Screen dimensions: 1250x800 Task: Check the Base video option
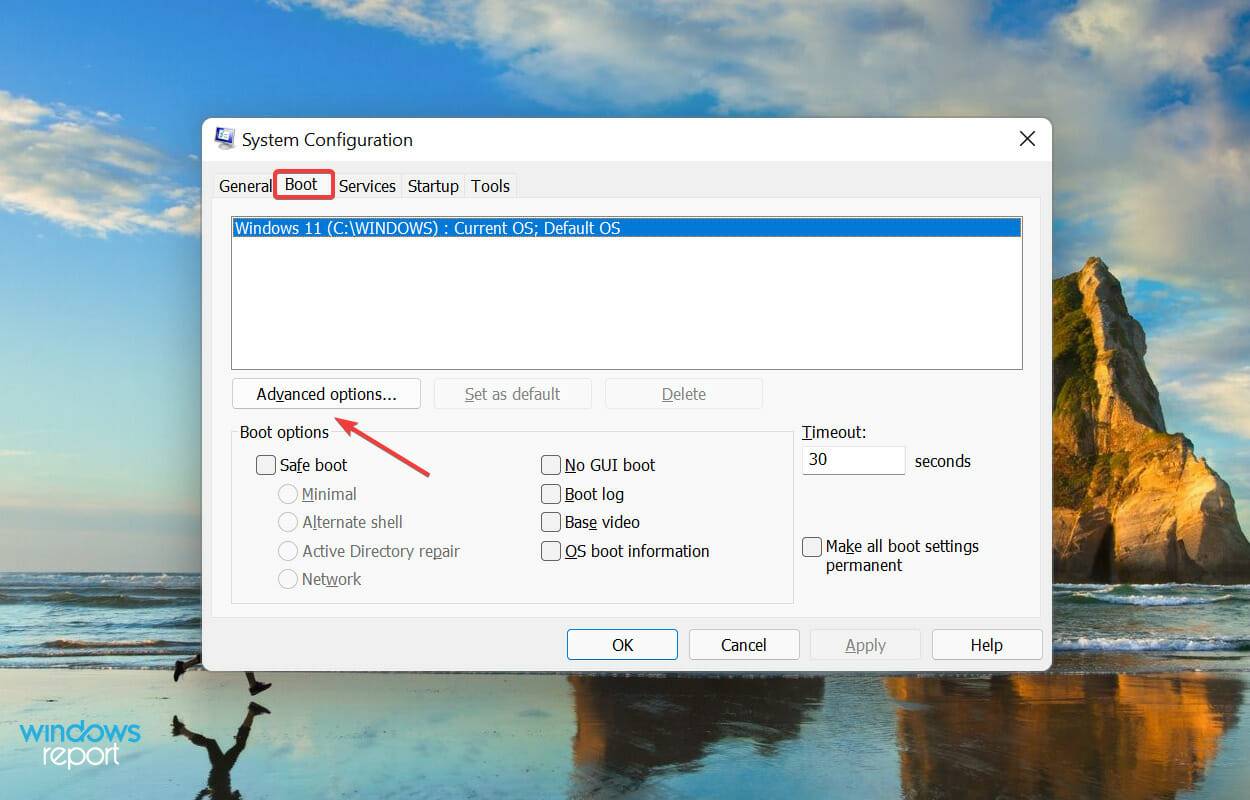pos(550,522)
